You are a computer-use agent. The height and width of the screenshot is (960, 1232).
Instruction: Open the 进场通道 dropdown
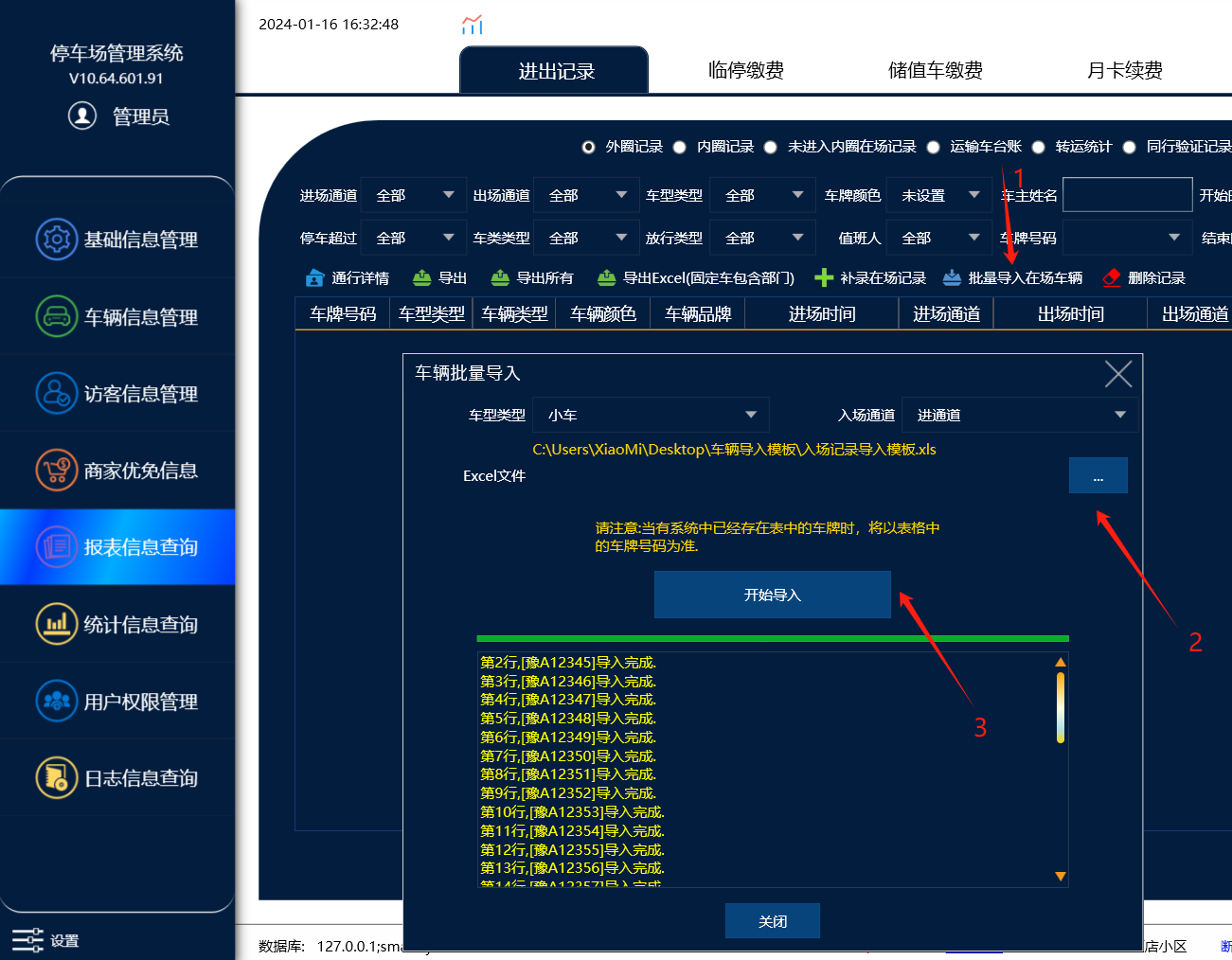pyautogui.click(x=414, y=195)
